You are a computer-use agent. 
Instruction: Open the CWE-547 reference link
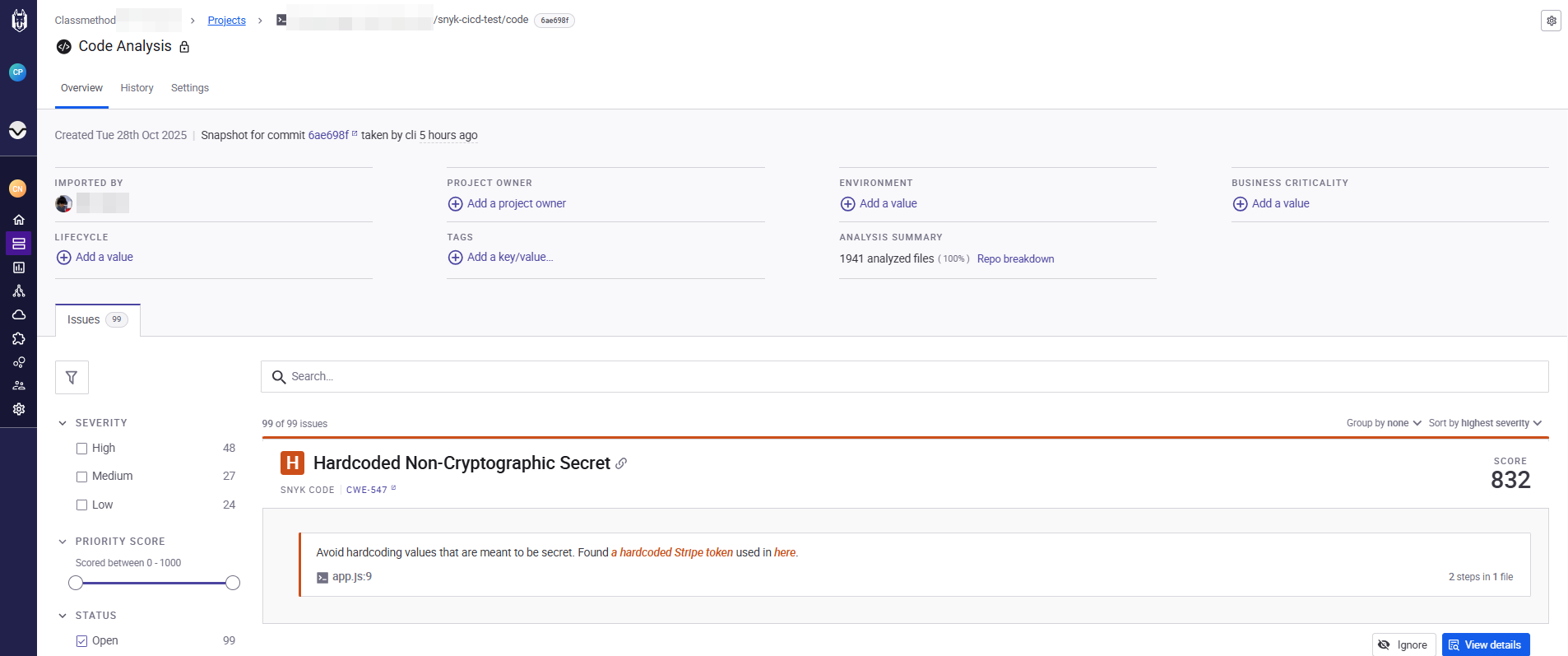tap(371, 490)
